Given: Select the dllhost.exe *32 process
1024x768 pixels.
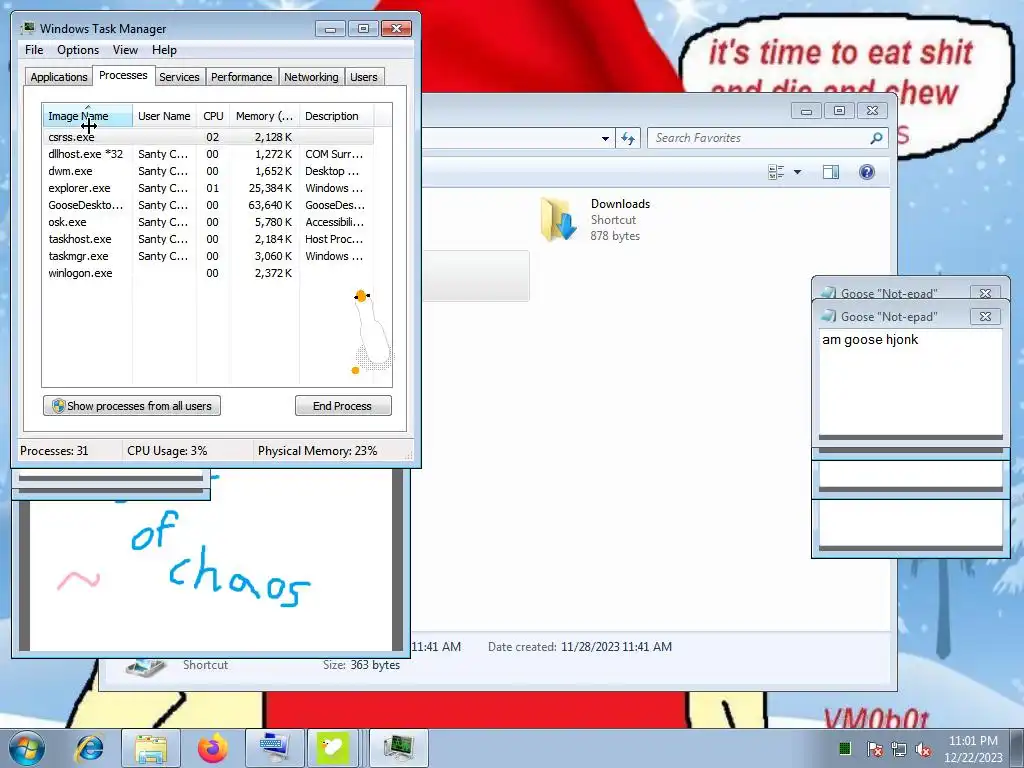Looking at the screenshot, I should pyautogui.click(x=208, y=154).
